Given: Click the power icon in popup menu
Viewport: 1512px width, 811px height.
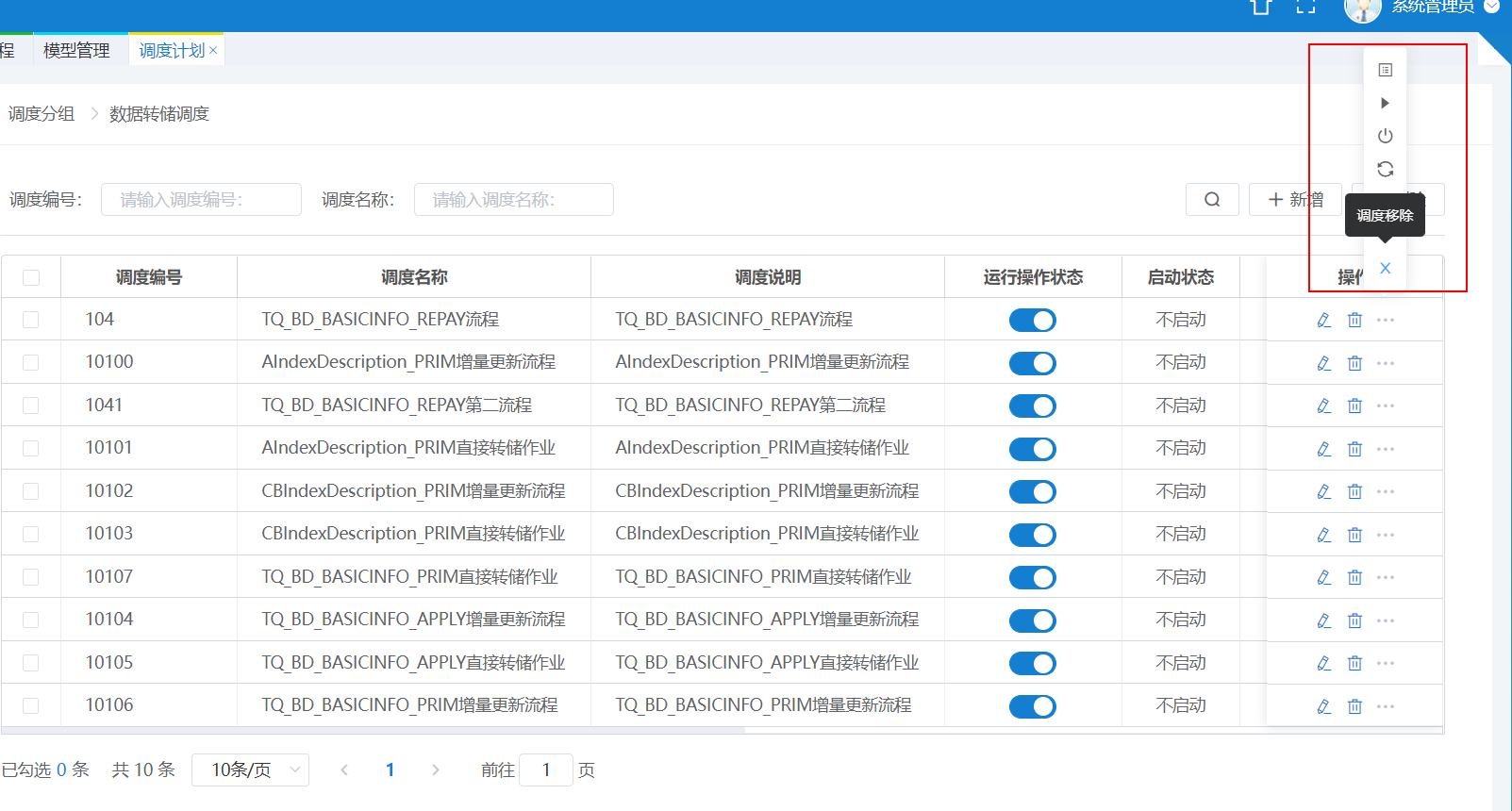Looking at the screenshot, I should pyautogui.click(x=1385, y=136).
